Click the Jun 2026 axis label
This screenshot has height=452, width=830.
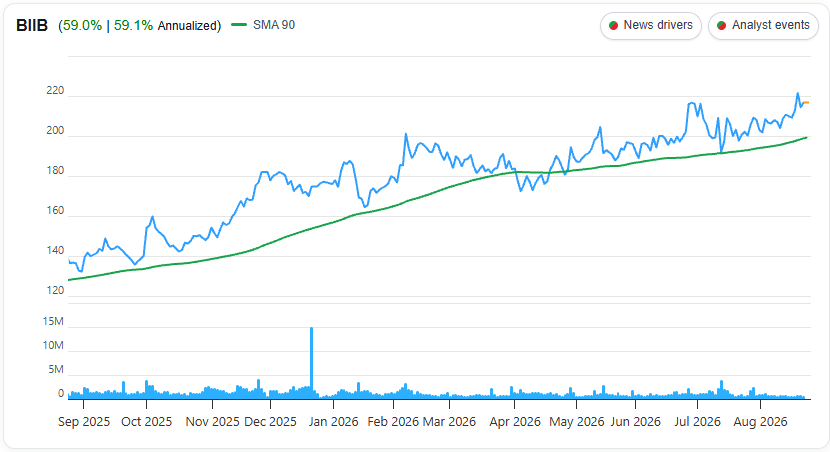click(x=635, y=422)
